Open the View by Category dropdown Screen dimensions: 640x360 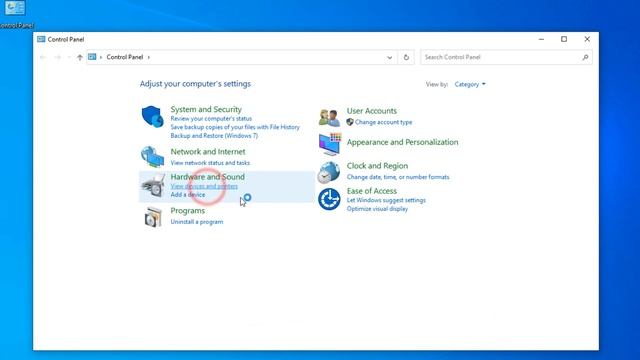click(x=470, y=84)
